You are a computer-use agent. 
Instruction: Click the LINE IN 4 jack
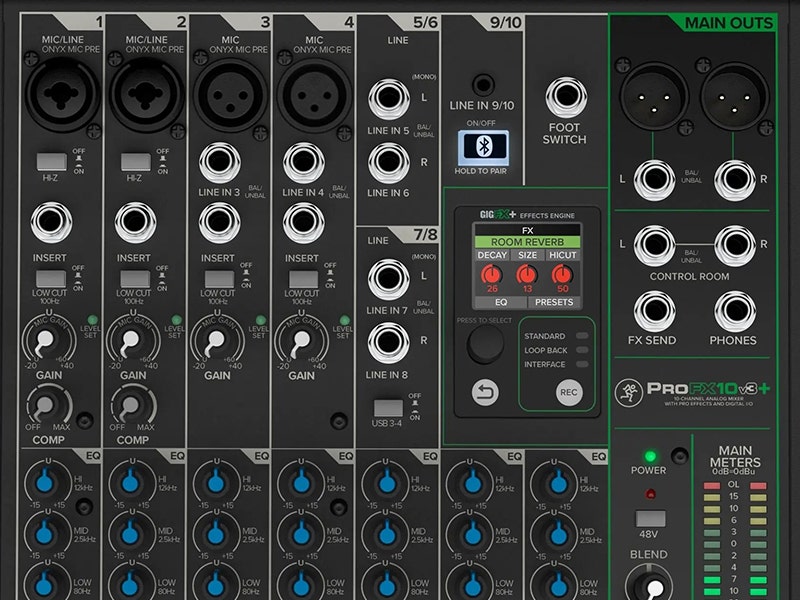pos(304,163)
